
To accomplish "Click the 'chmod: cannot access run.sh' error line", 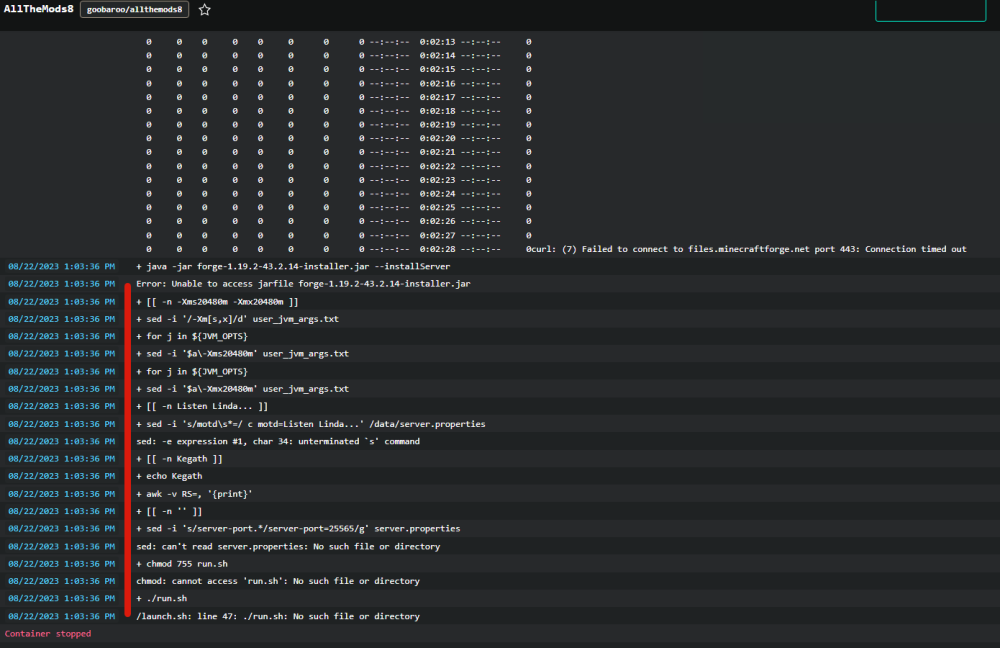I will pos(278,581).
